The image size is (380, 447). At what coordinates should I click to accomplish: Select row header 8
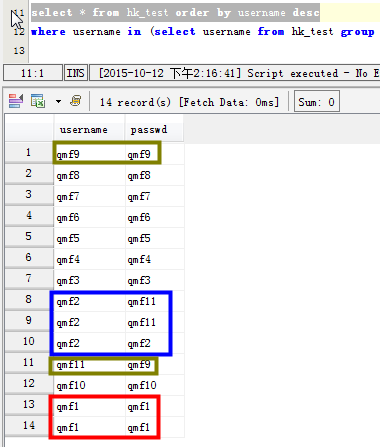[x=29, y=300]
